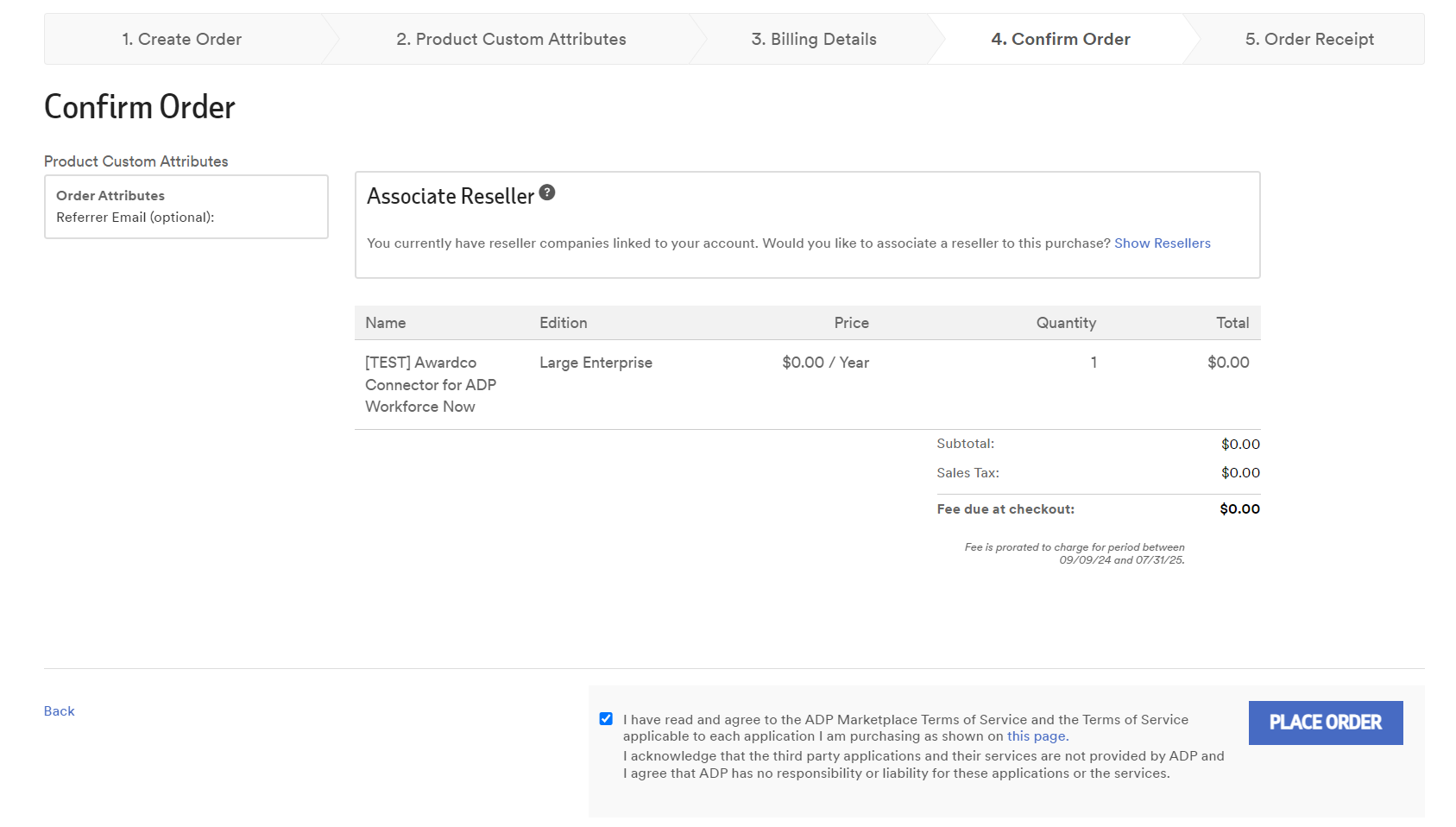Viewport: 1456px width, 827px height.
Task: Click the Order Attributes box
Action: click(186, 207)
